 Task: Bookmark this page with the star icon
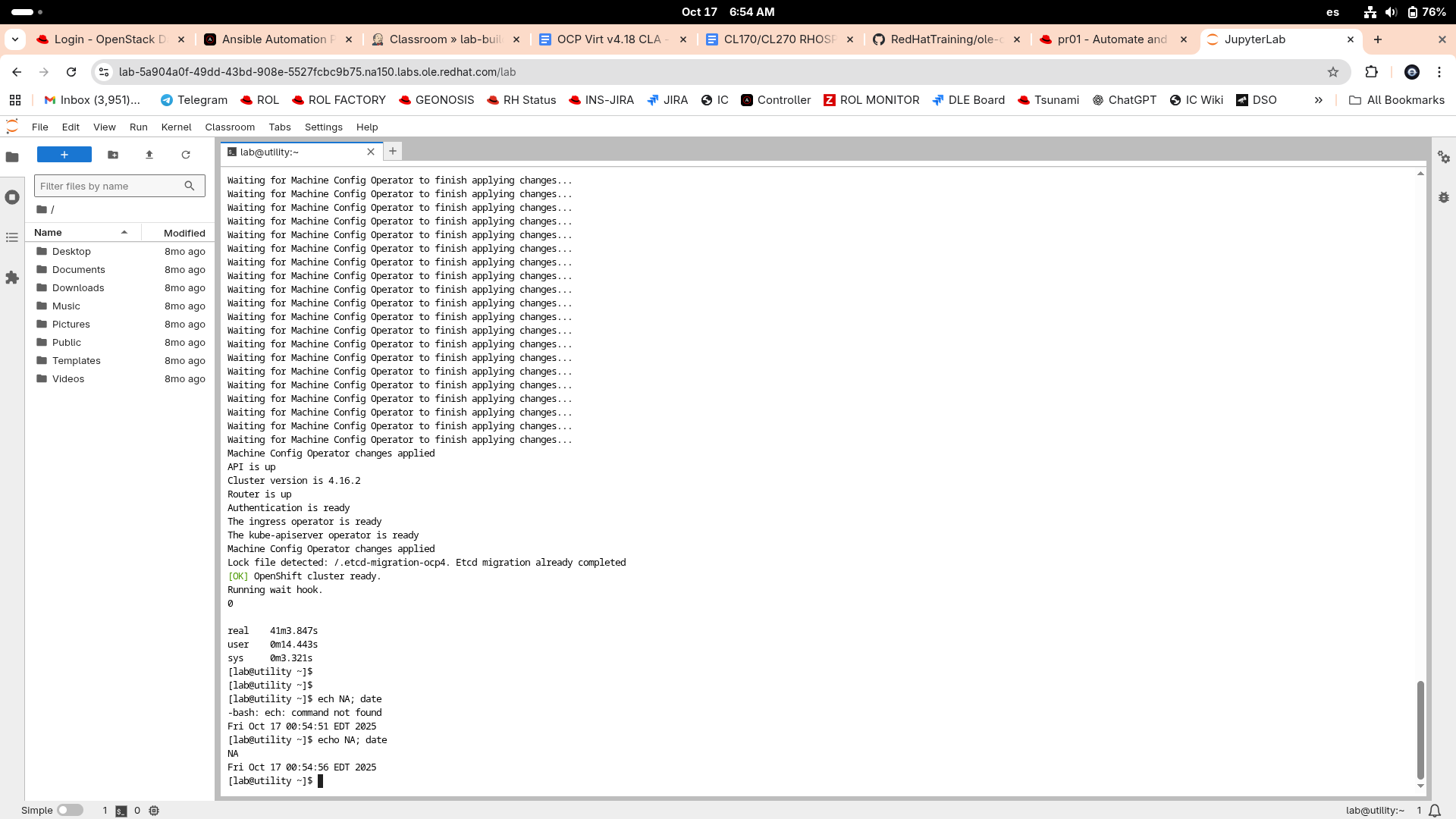pos(1333,72)
